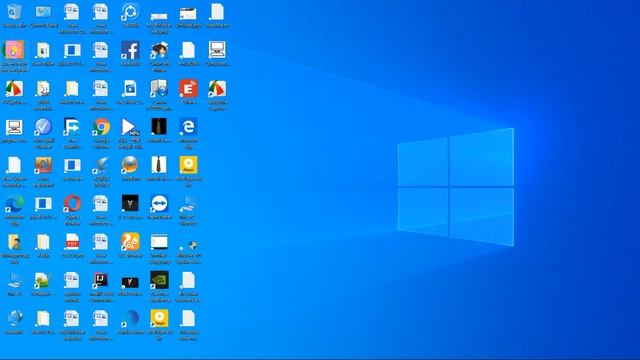Open the orange globe browser shortcut

(x=130, y=165)
